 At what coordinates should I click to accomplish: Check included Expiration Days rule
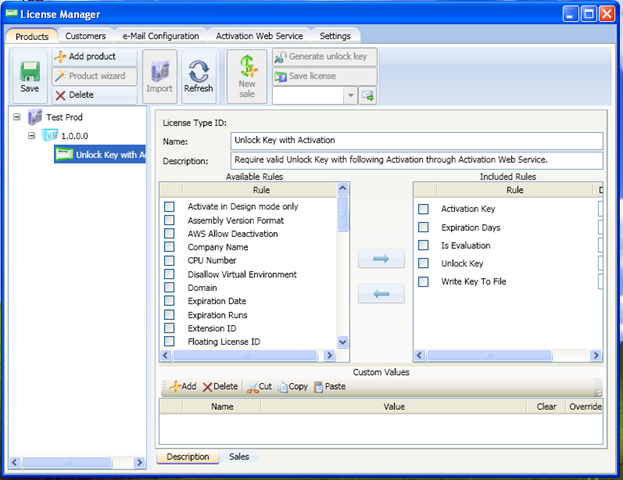click(424, 227)
